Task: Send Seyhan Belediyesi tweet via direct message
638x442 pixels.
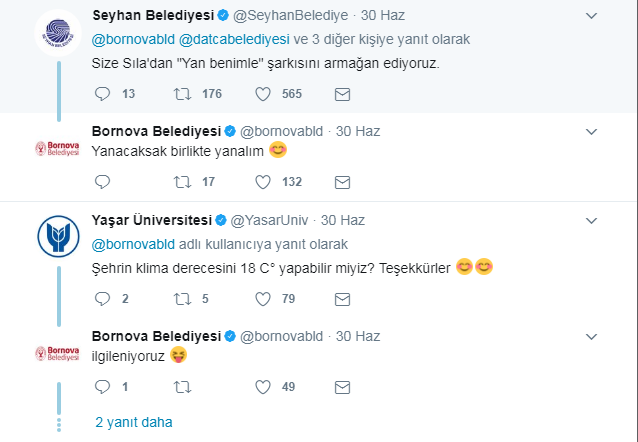Action: coord(342,94)
